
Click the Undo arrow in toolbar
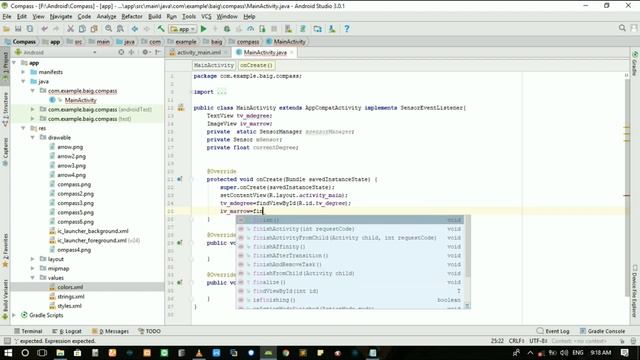pos(44,29)
